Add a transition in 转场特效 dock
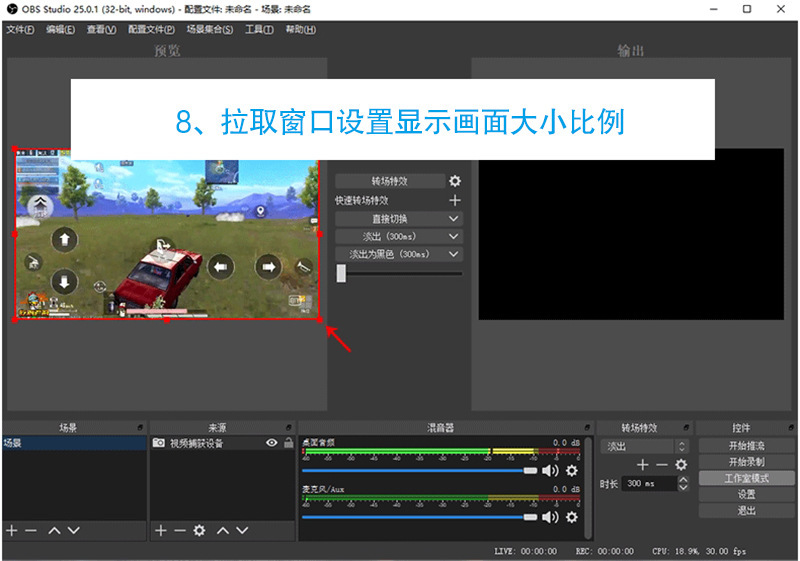This screenshot has width=800, height=561. (x=642, y=465)
